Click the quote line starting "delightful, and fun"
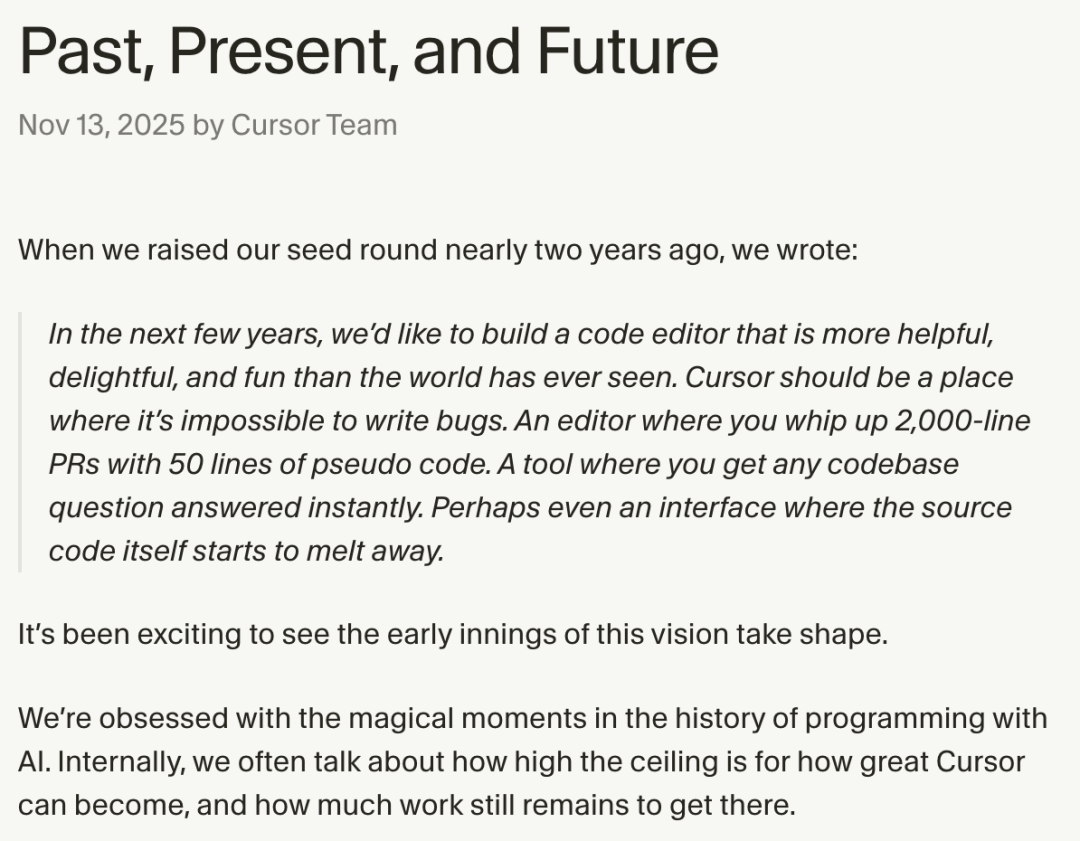Image resolution: width=1080 pixels, height=841 pixels. (530, 377)
